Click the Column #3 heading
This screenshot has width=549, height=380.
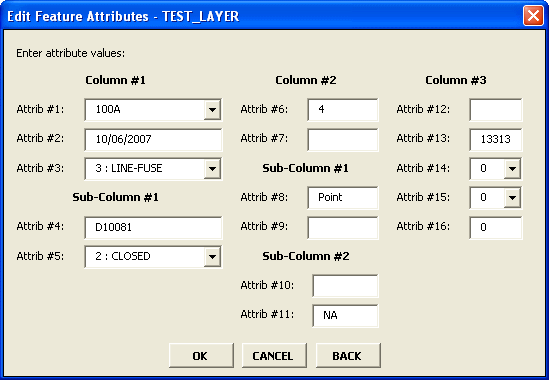(456, 80)
